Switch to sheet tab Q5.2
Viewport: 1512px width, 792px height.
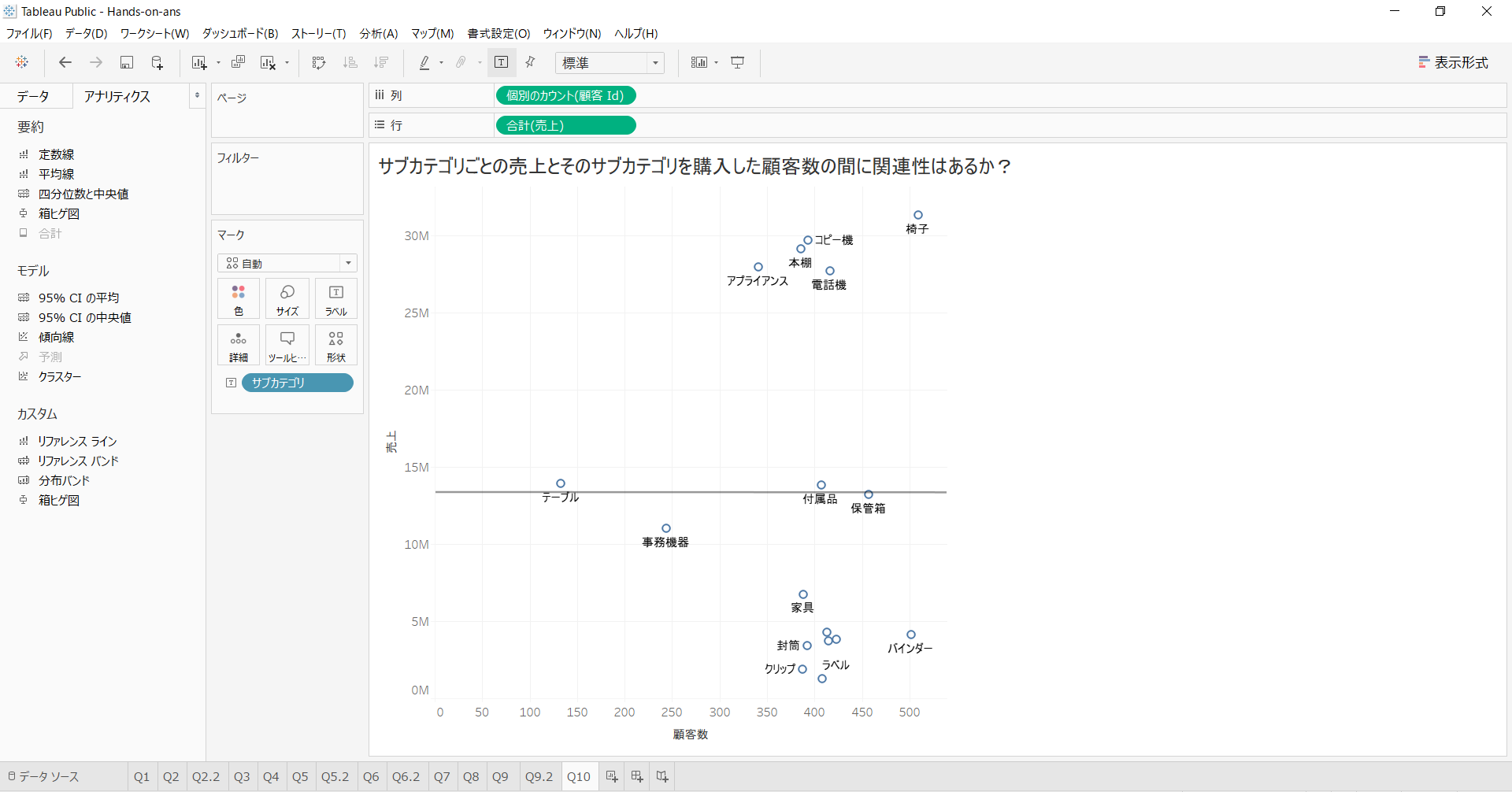[x=335, y=776]
